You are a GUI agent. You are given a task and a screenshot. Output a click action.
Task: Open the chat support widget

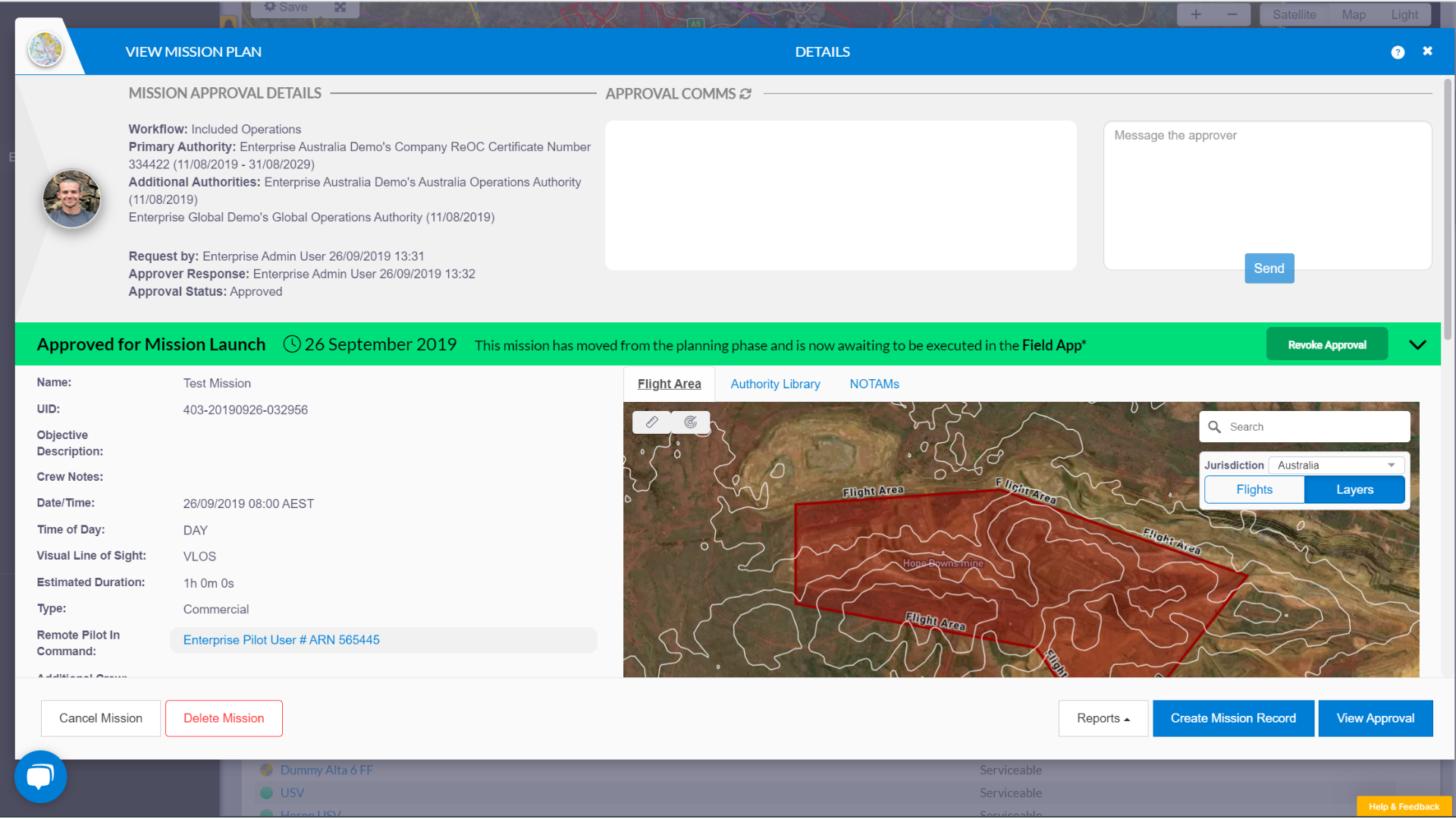pos(40,777)
